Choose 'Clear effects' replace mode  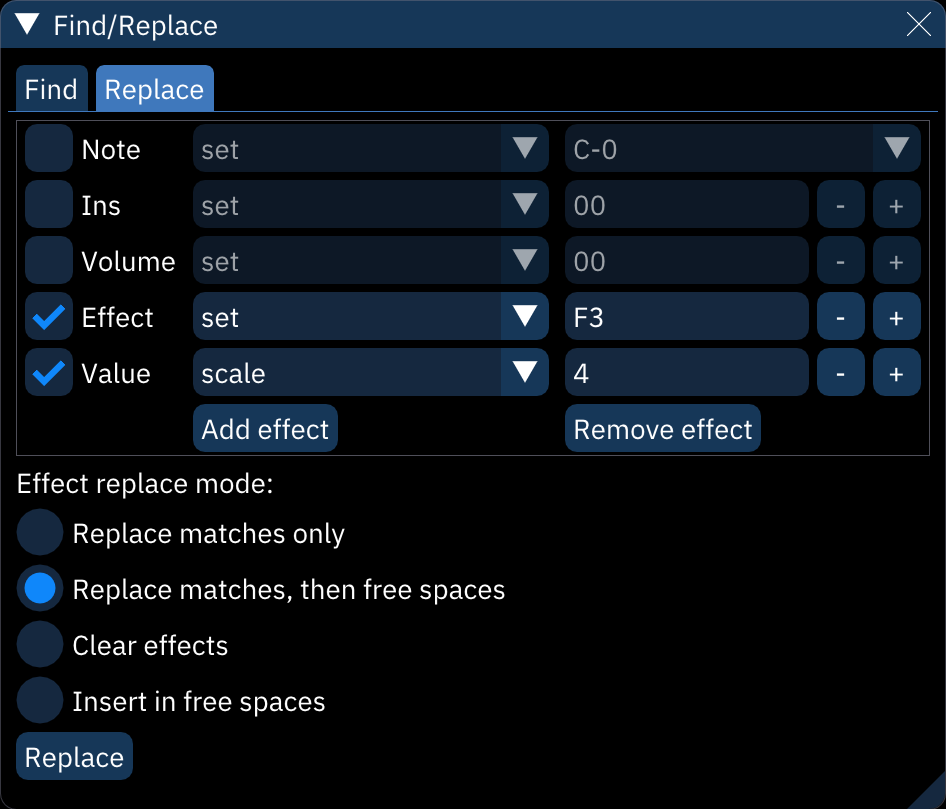[38, 644]
